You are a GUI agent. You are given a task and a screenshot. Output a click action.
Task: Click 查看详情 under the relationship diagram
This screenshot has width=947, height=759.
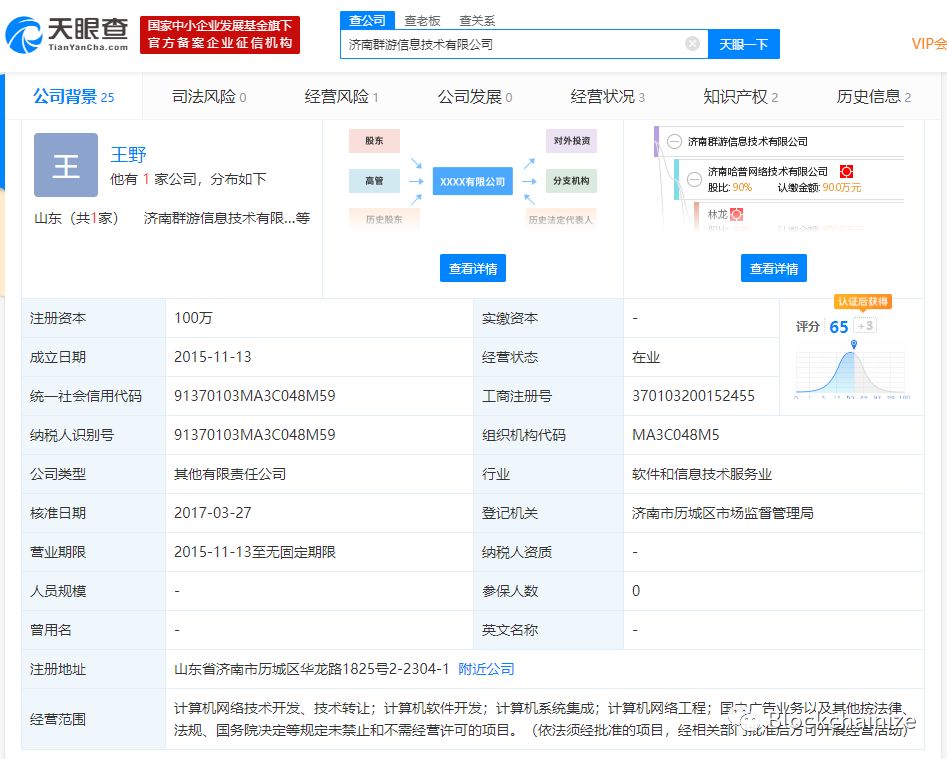473,268
